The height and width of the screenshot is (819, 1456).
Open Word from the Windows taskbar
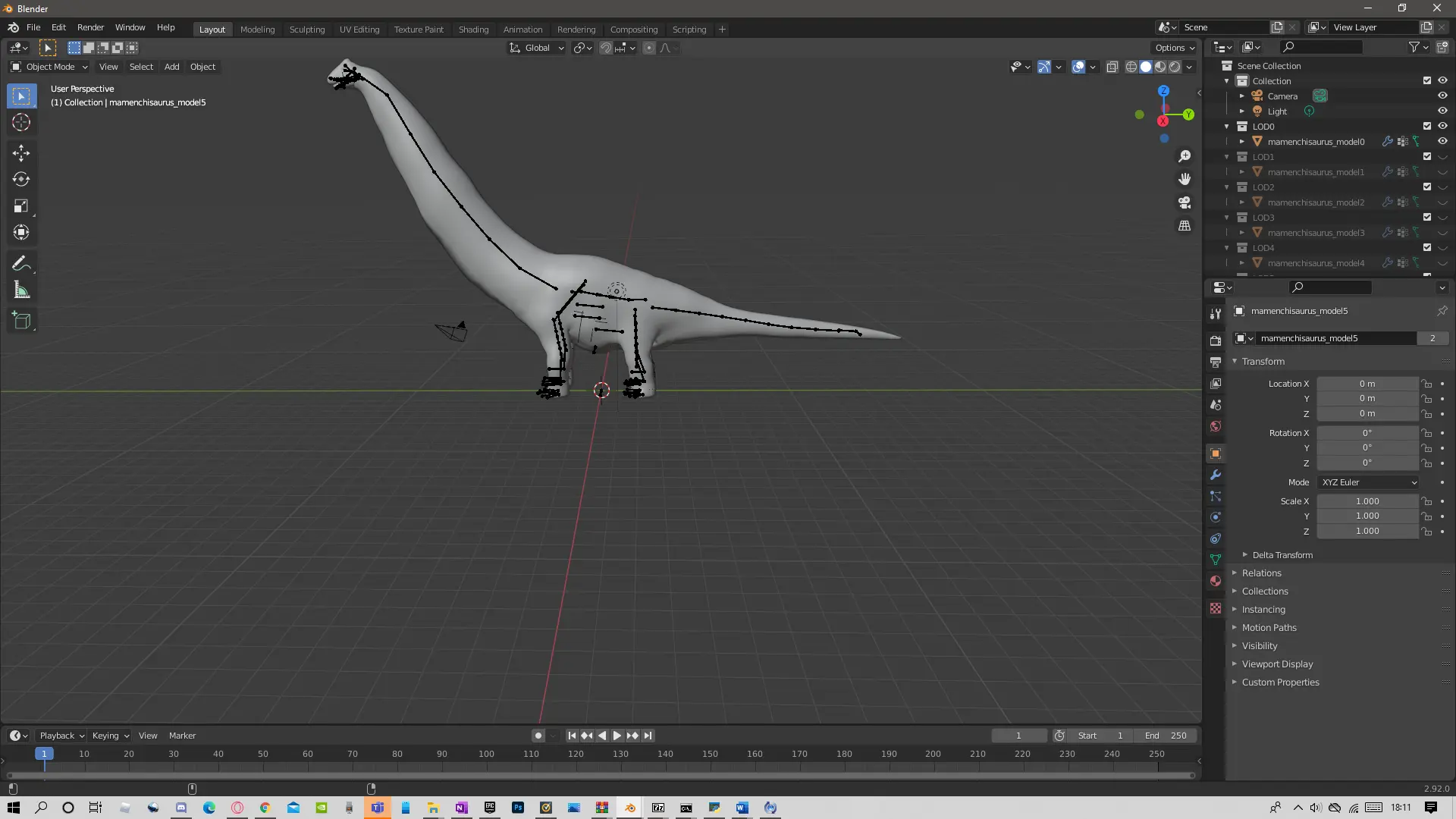pyautogui.click(x=742, y=808)
